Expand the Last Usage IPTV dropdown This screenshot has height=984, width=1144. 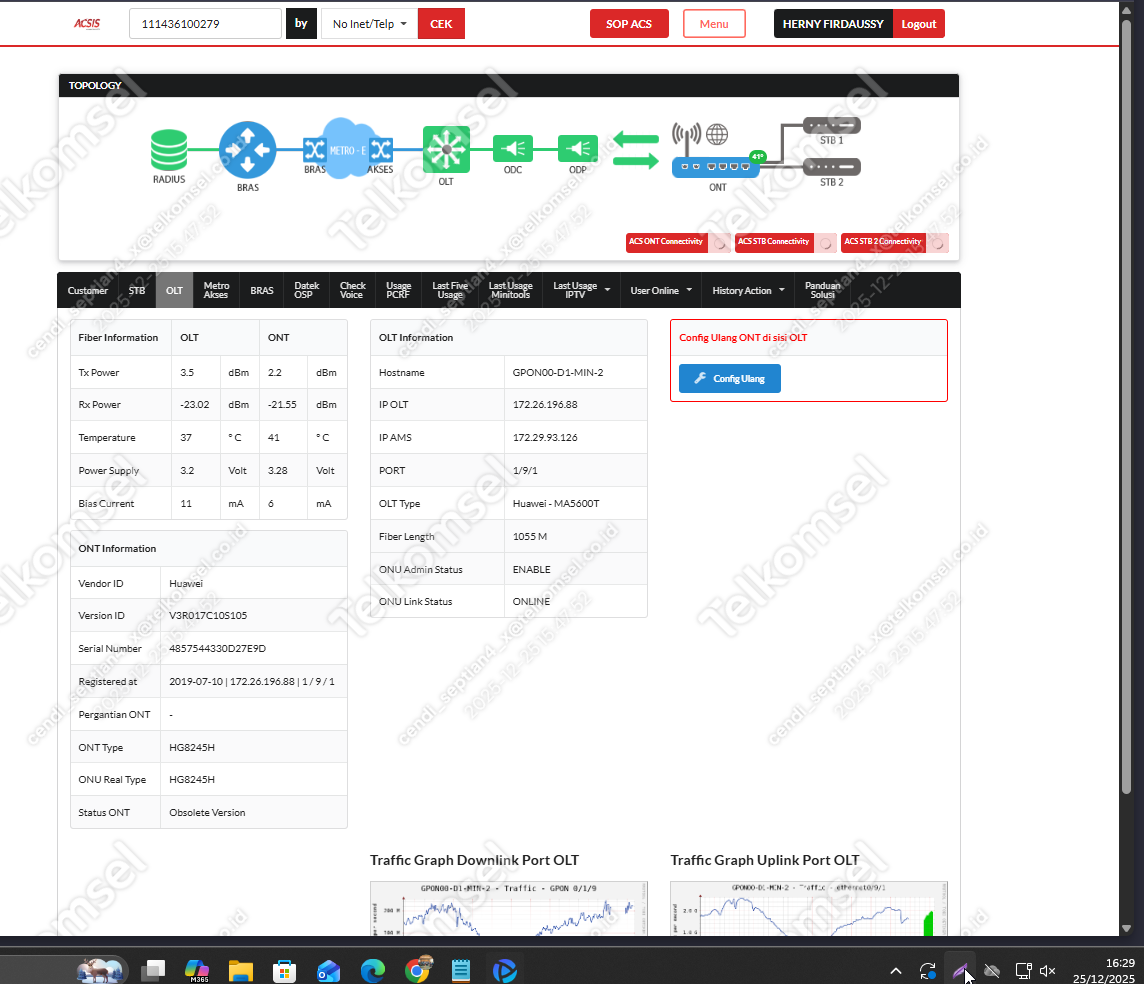(x=581, y=290)
